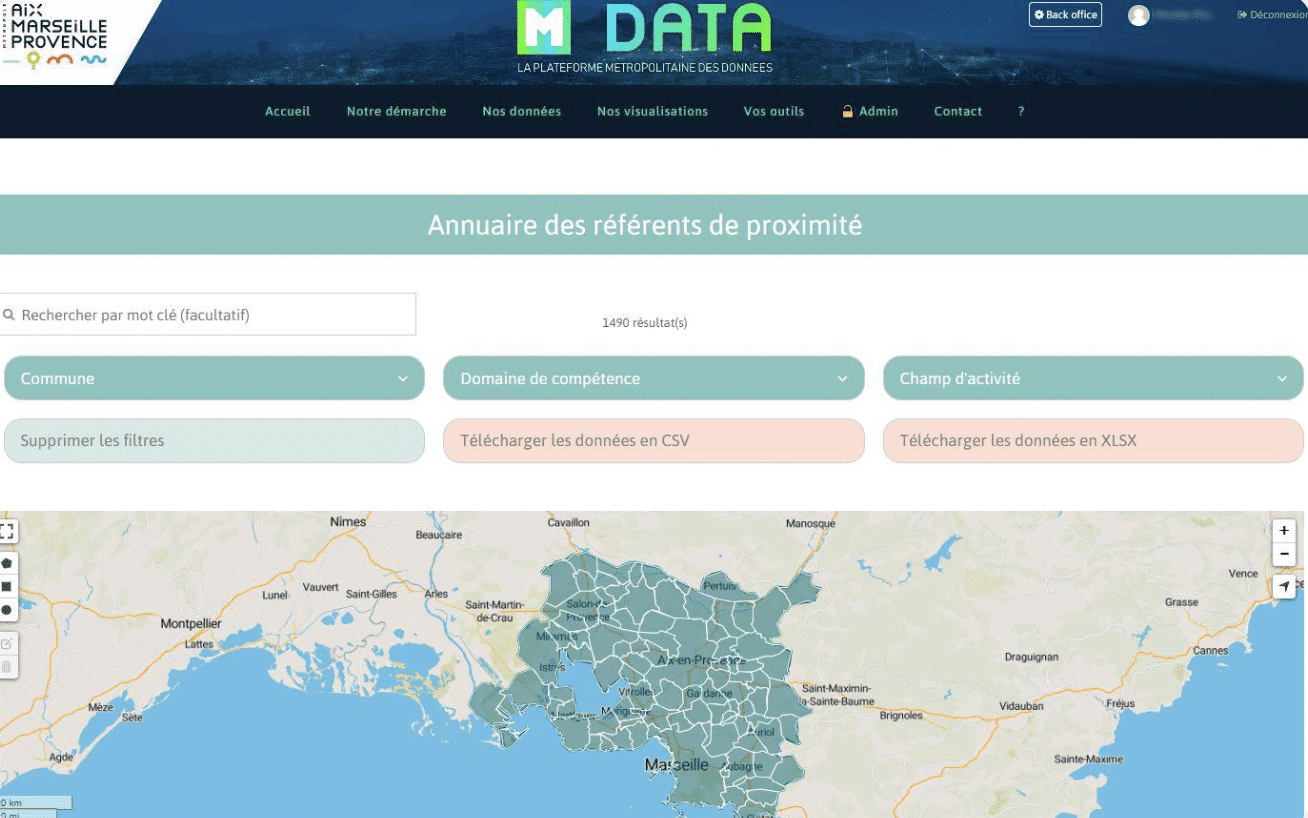Select the draw rectangle tool on map
This screenshot has height=818, width=1308.
(x=7, y=587)
